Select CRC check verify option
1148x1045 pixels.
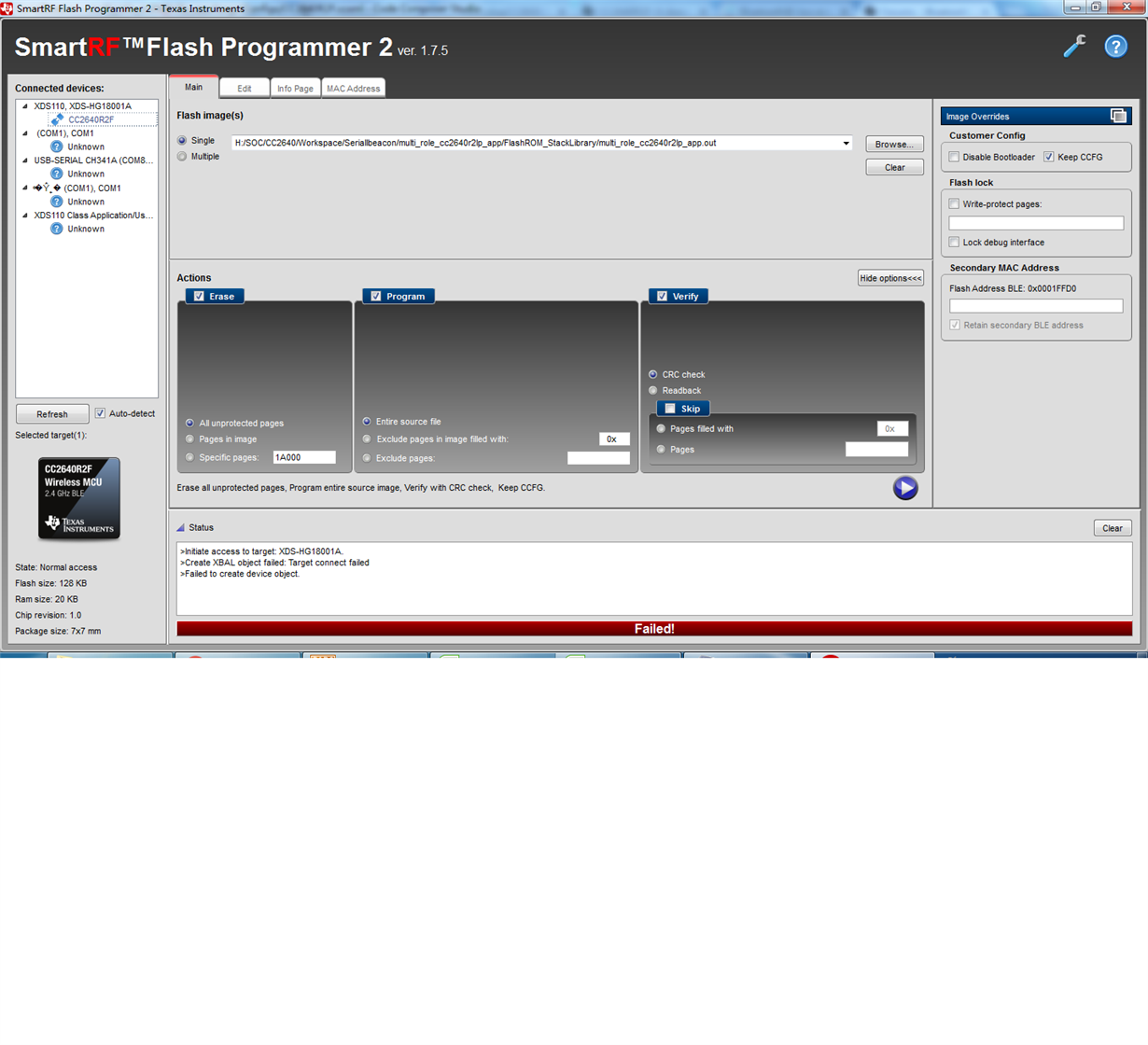click(653, 374)
